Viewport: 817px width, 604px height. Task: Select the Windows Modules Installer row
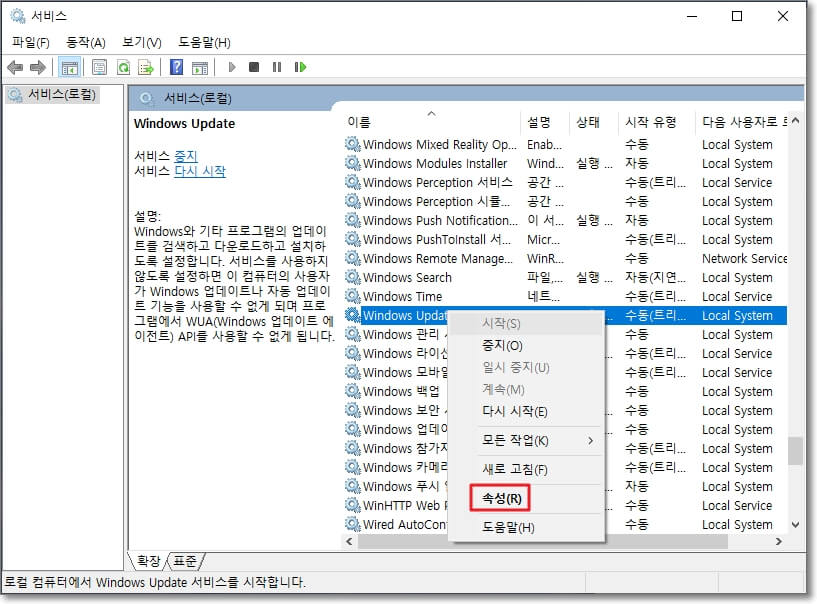(565, 163)
